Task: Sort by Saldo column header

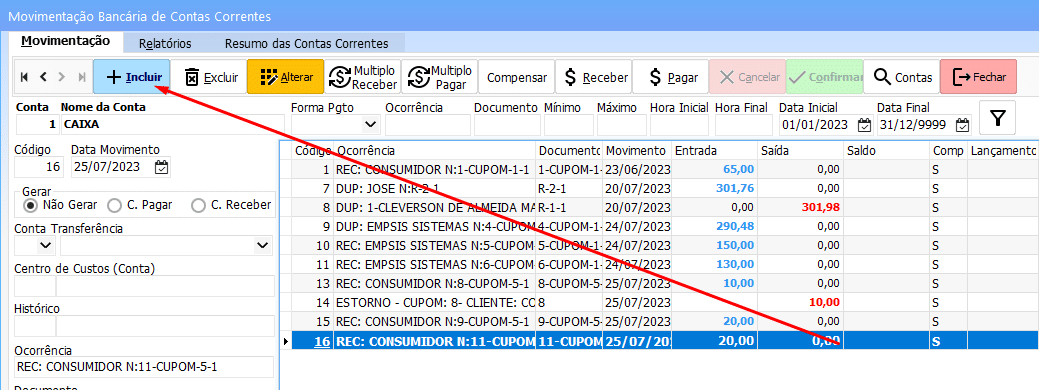Action: (x=886, y=151)
